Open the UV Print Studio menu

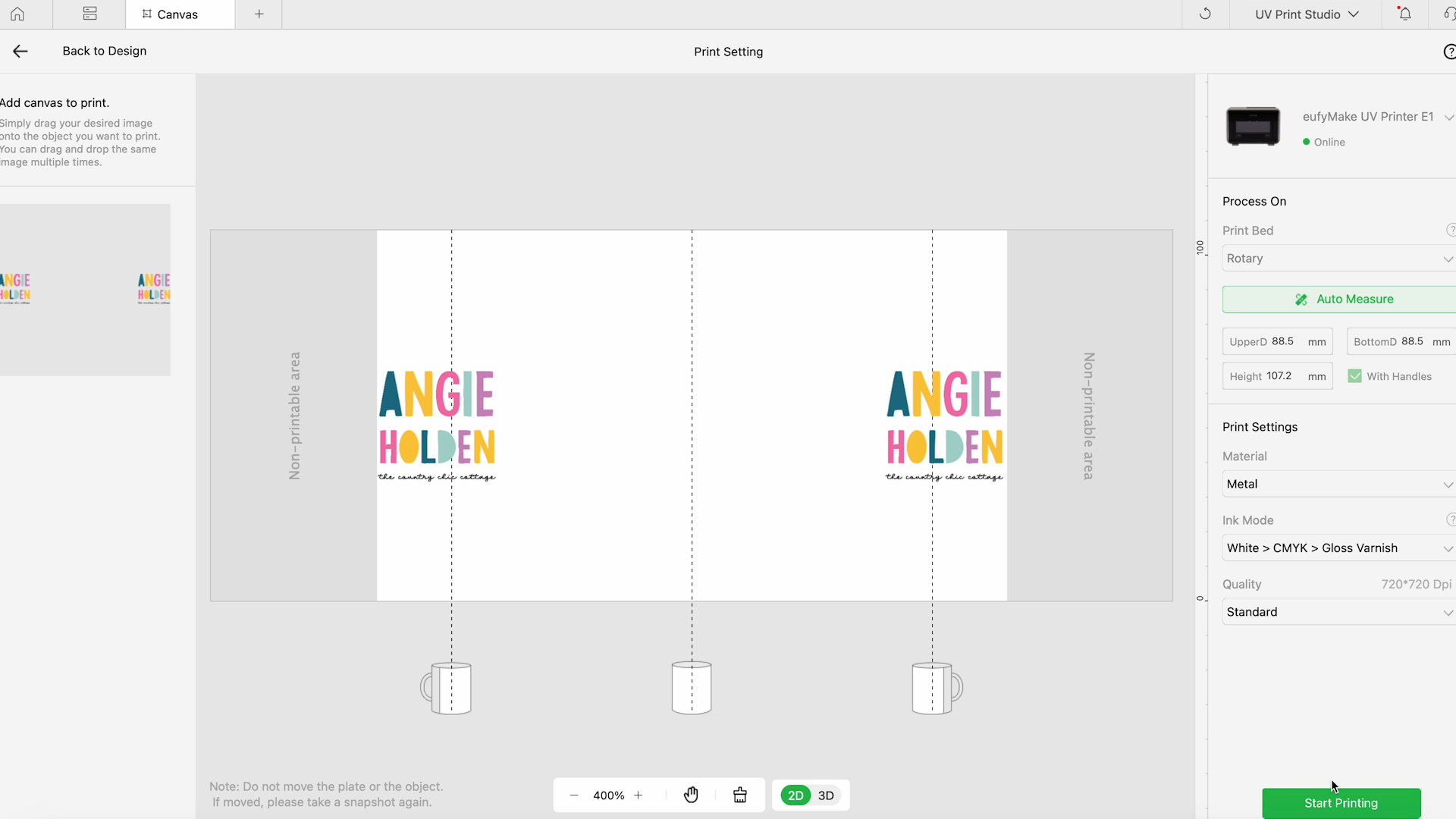1306,14
